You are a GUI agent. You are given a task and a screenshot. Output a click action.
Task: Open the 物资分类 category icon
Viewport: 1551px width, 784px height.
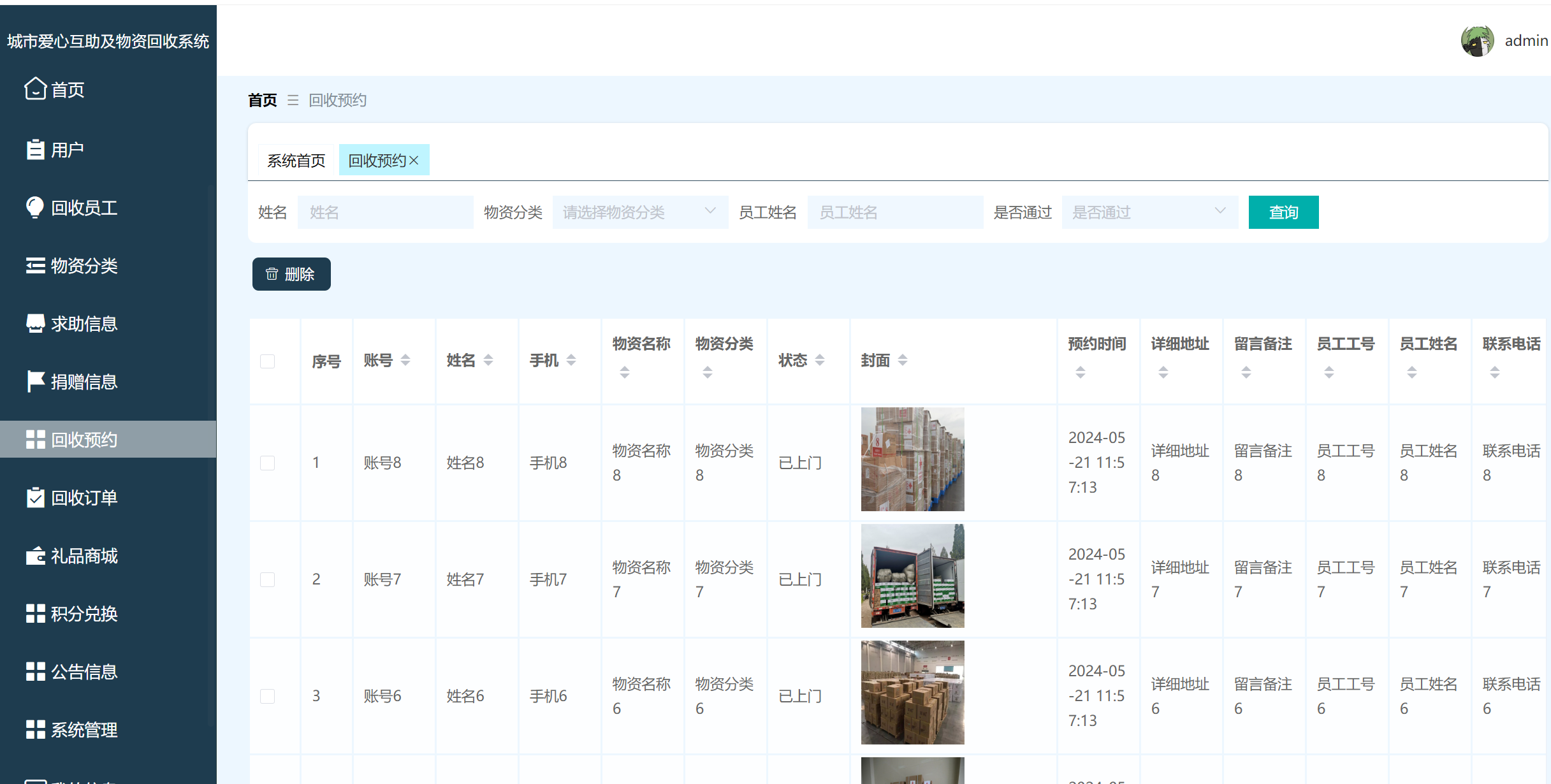(36, 266)
